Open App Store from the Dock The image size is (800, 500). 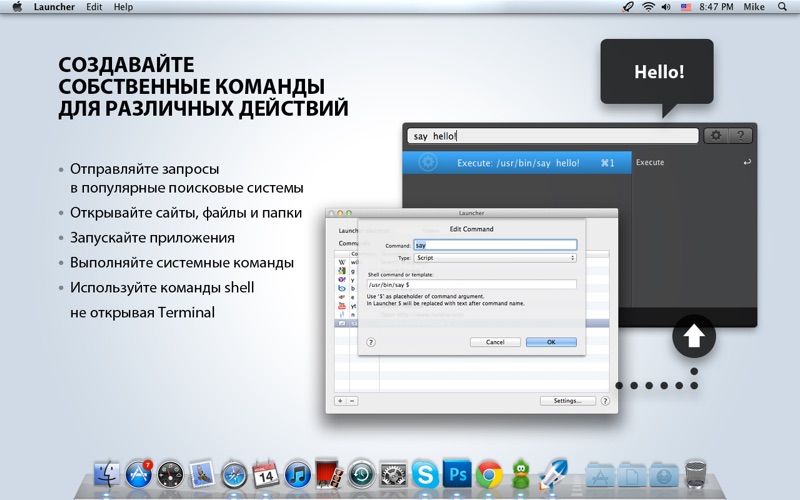(x=138, y=473)
